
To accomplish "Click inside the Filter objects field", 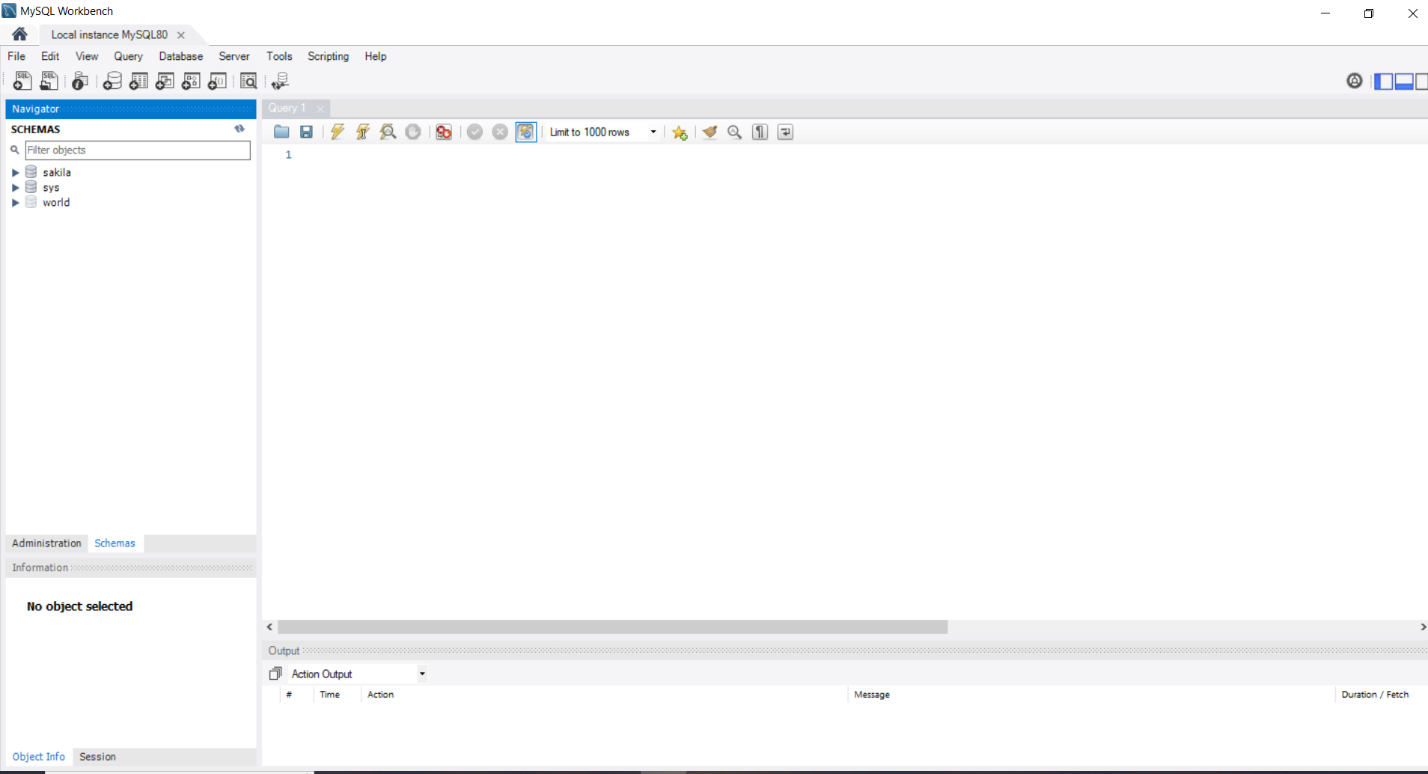I will click(137, 149).
